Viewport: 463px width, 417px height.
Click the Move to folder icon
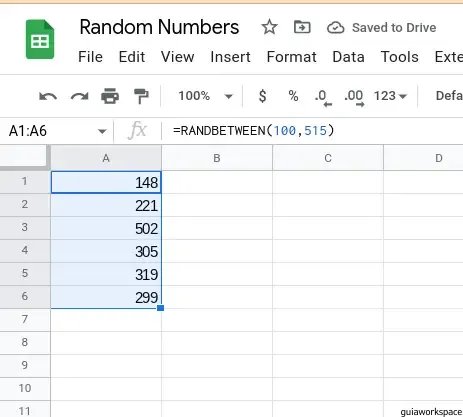tap(302, 27)
